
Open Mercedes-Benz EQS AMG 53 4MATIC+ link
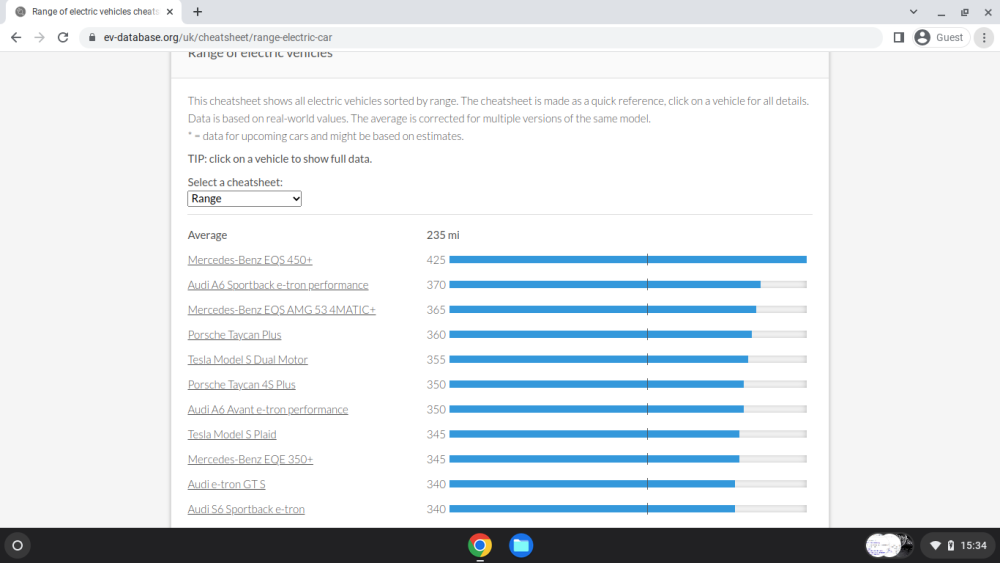[x=281, y=310]
